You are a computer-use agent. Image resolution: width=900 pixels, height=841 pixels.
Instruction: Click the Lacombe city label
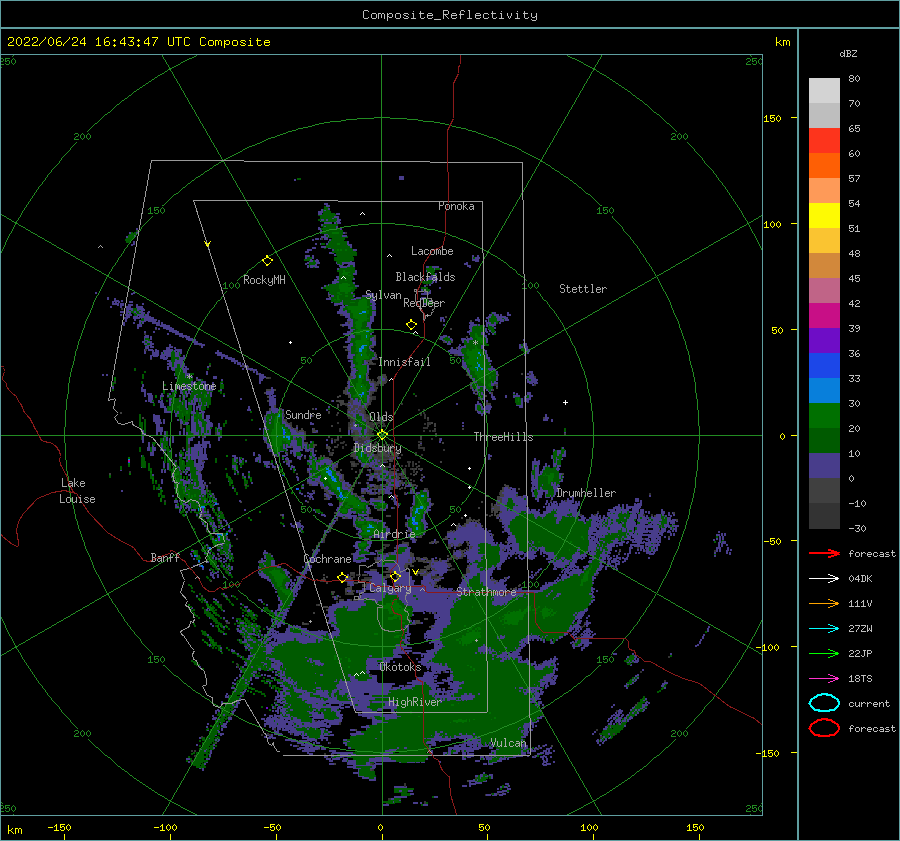(x=432, y=251)
